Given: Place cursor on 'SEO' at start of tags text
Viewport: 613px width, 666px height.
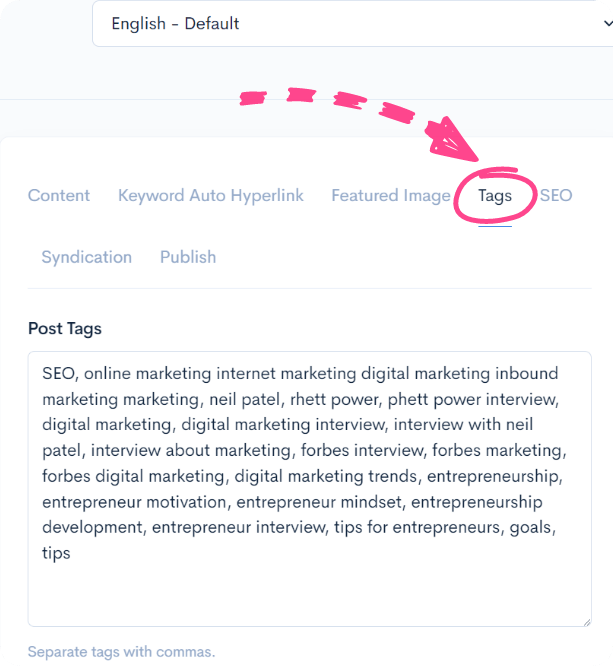Looking at the screenshot, I should pos(58,374).
